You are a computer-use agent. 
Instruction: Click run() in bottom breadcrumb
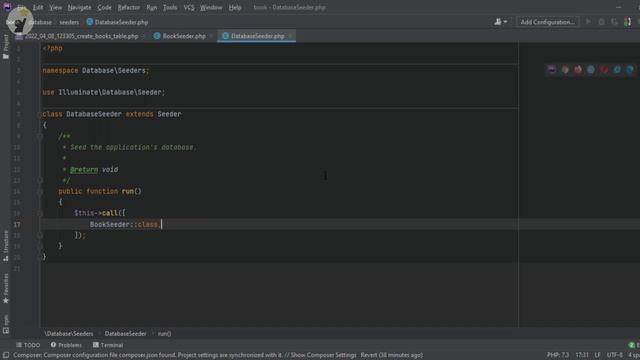coord(164,333)
